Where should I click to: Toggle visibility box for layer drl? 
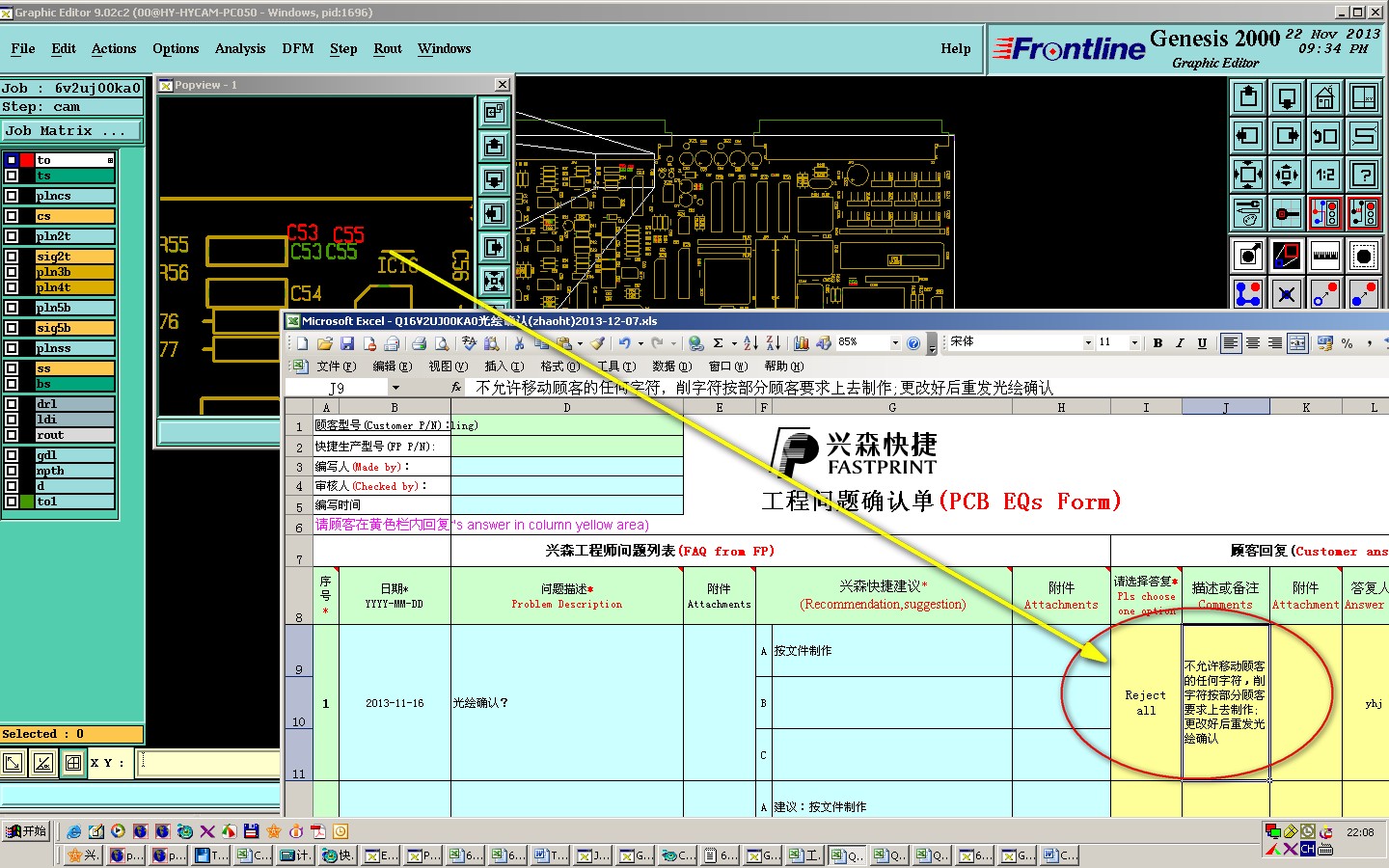[12, 404]
